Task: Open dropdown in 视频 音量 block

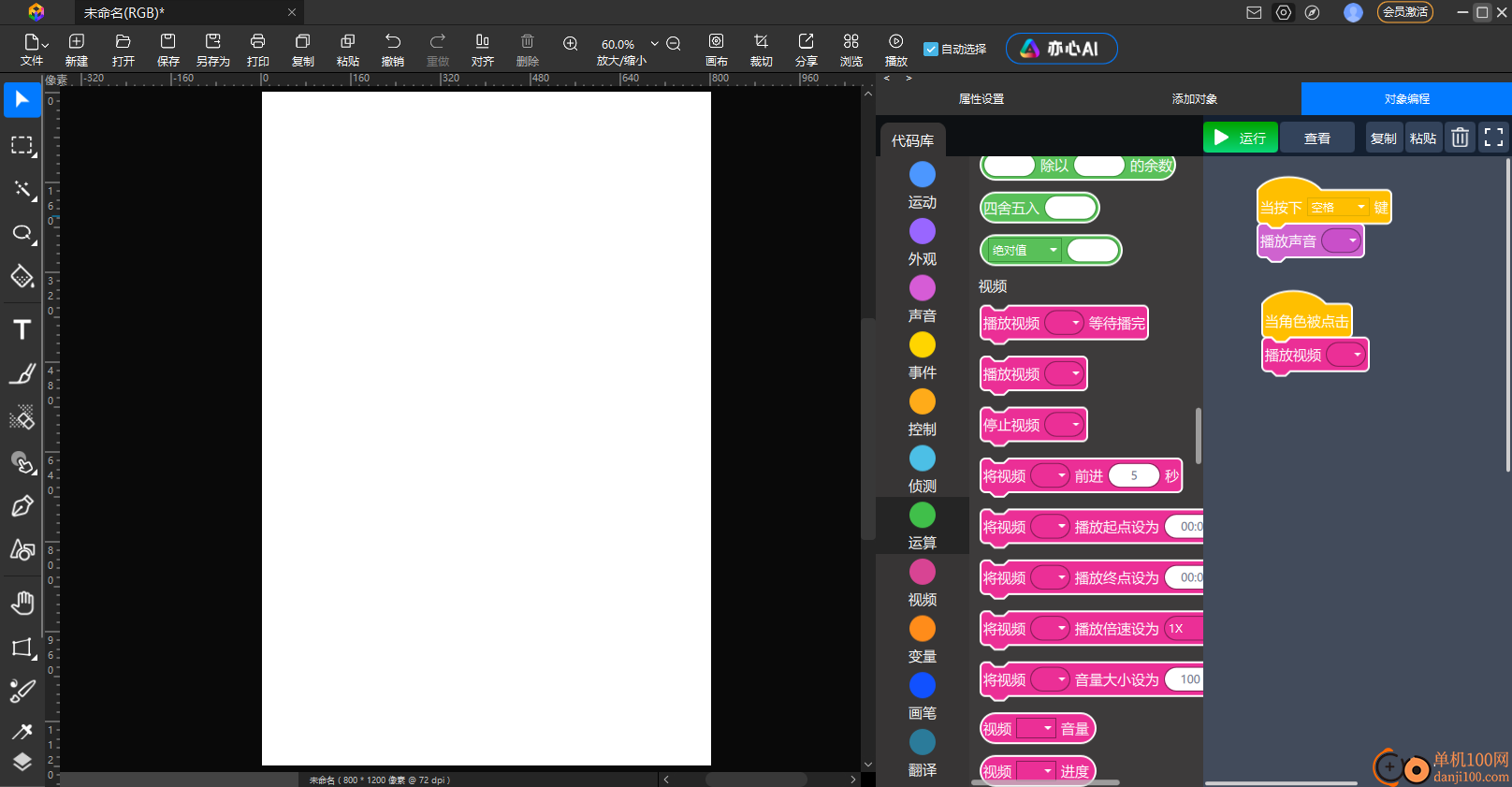Action: point(1036,729)
